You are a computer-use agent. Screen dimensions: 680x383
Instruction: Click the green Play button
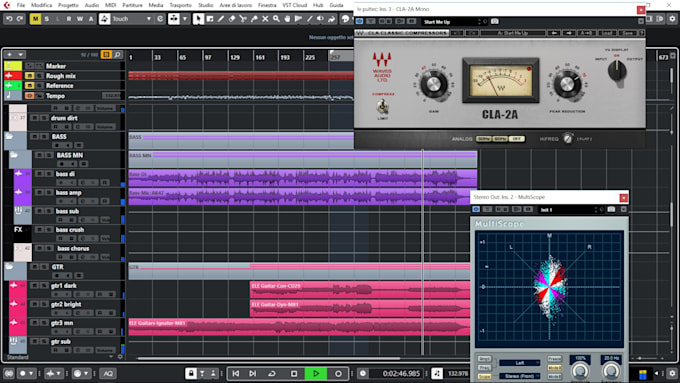tap(316, 373)
